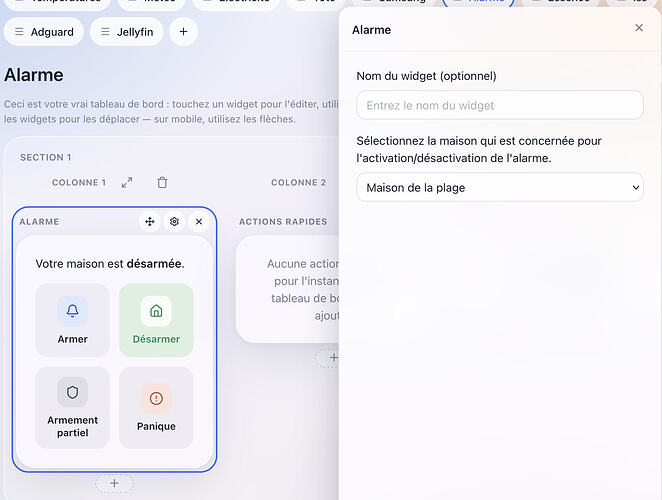Image resolution: width=662 pixels, height=500 pixels.
Task: Open the Maison de la plage dropdown
Action: point(500,187)
